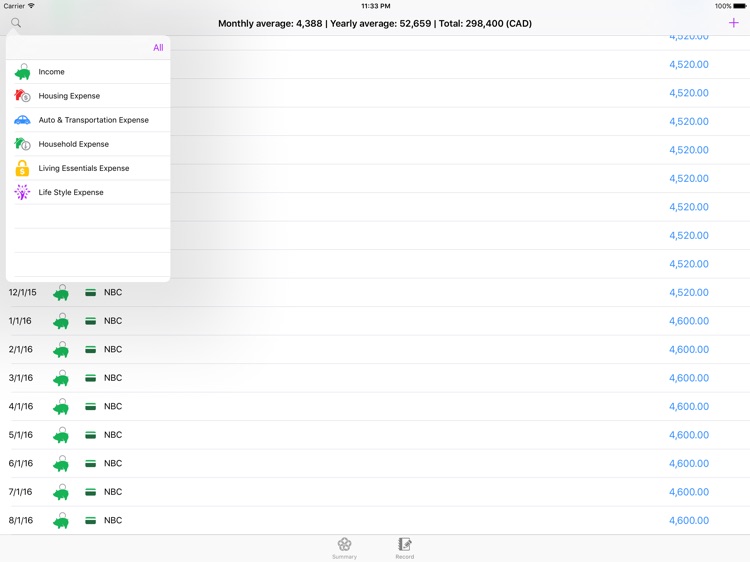Select the 7/1/16 date text

point(20,492)
